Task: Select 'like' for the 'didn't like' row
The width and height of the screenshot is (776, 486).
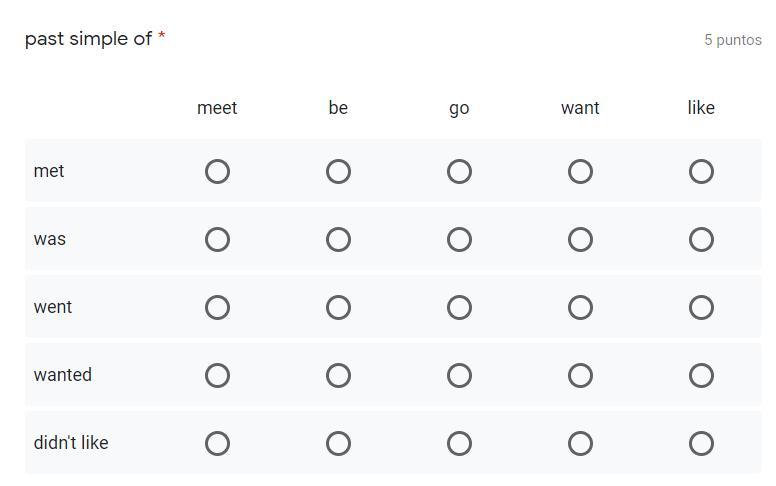Action: click(701, 444)
